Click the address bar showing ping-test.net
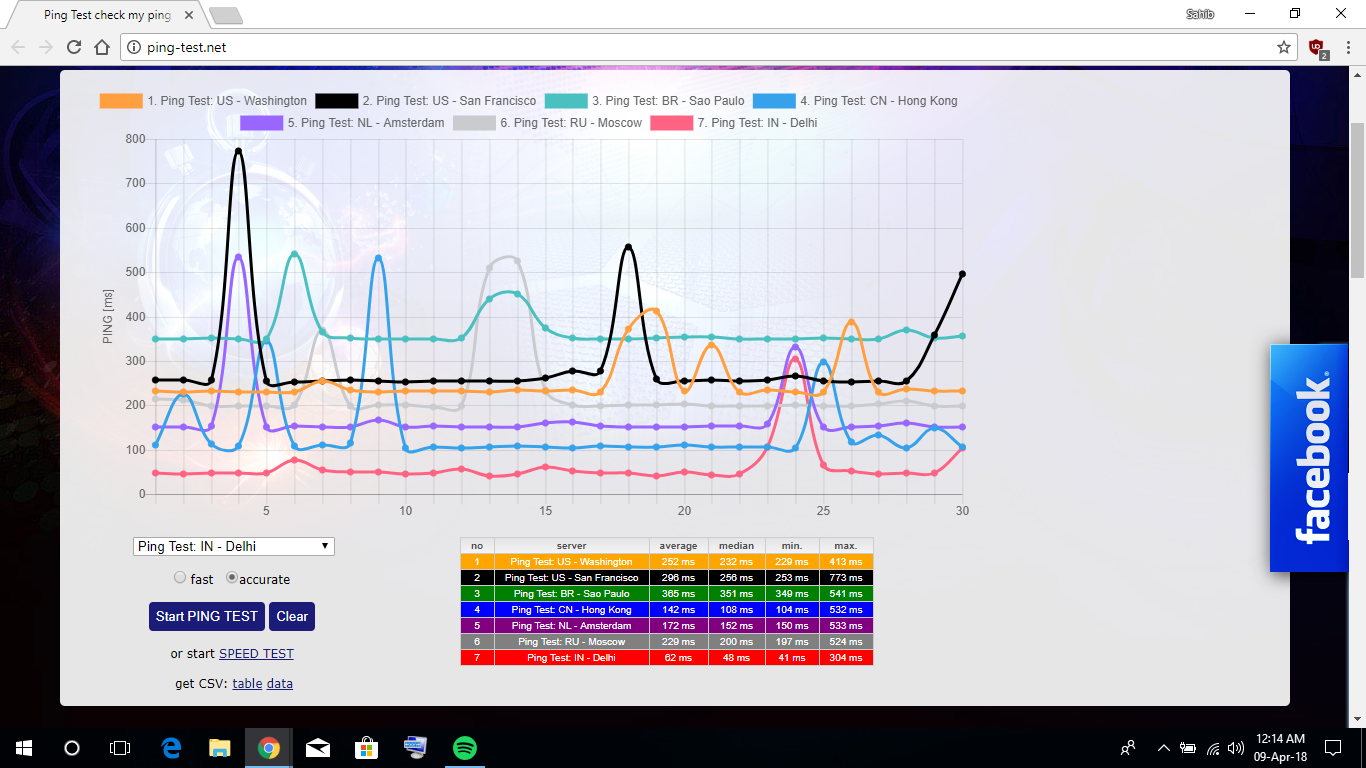Image resolution: width=1366 pixels, height=768 pixels. tap(700, 47)
